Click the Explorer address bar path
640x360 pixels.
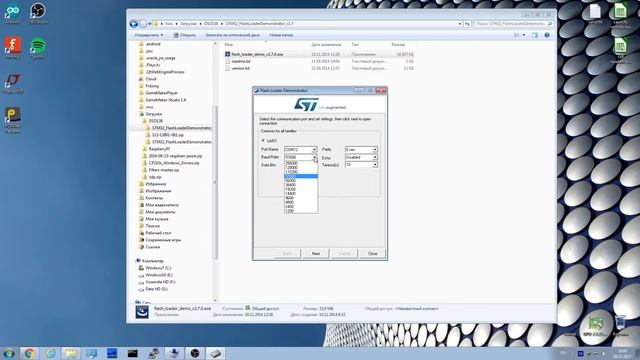click(308, 24)
